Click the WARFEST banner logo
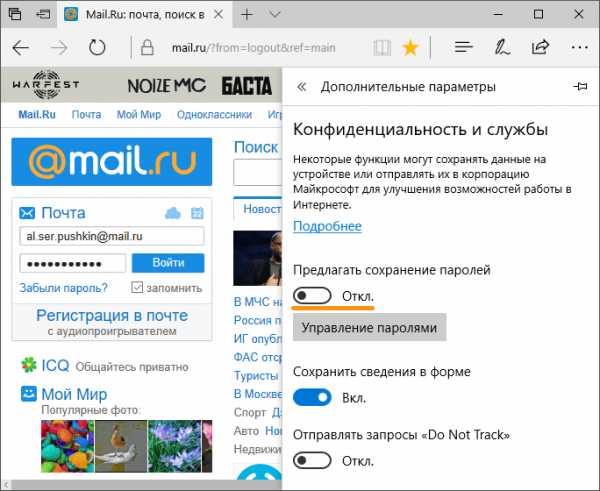Viewport: 600px width, 491px height. click(x=46, y=85)
